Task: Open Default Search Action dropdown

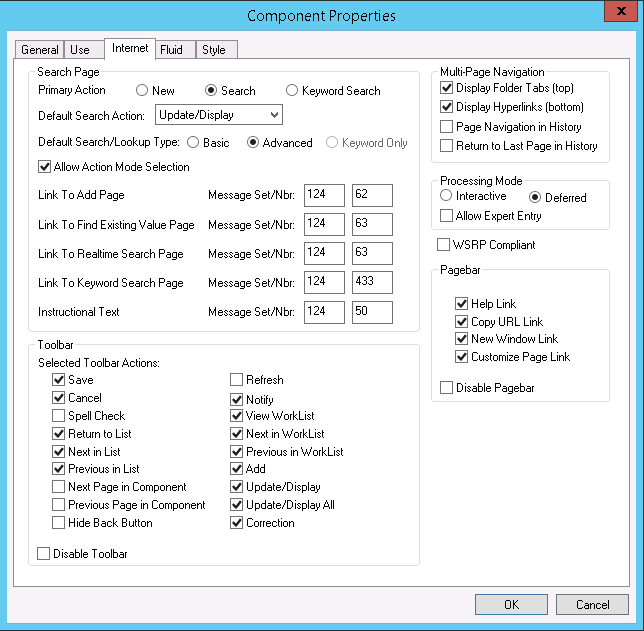Action: [218, 115]
